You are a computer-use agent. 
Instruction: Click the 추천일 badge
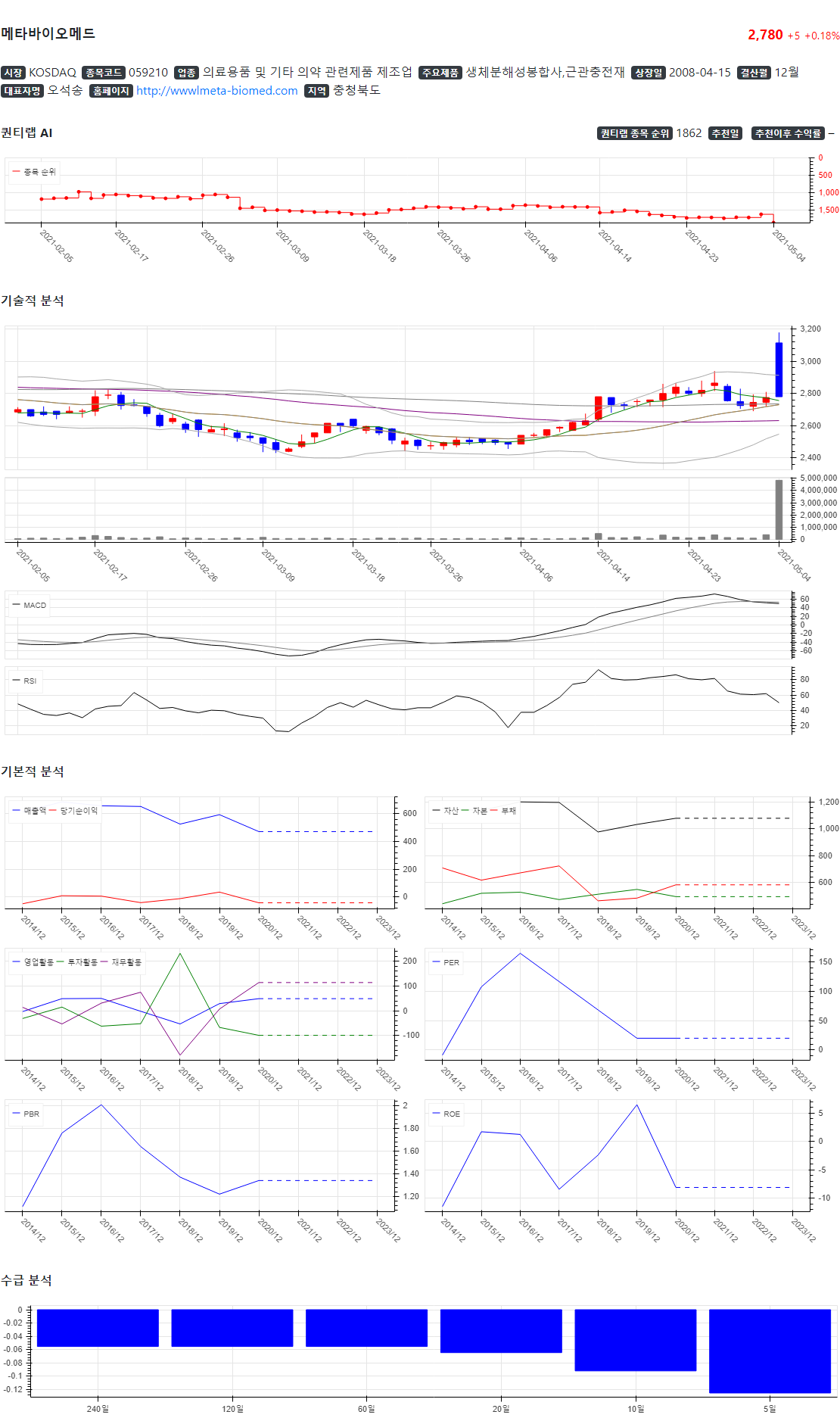(725, 133)
